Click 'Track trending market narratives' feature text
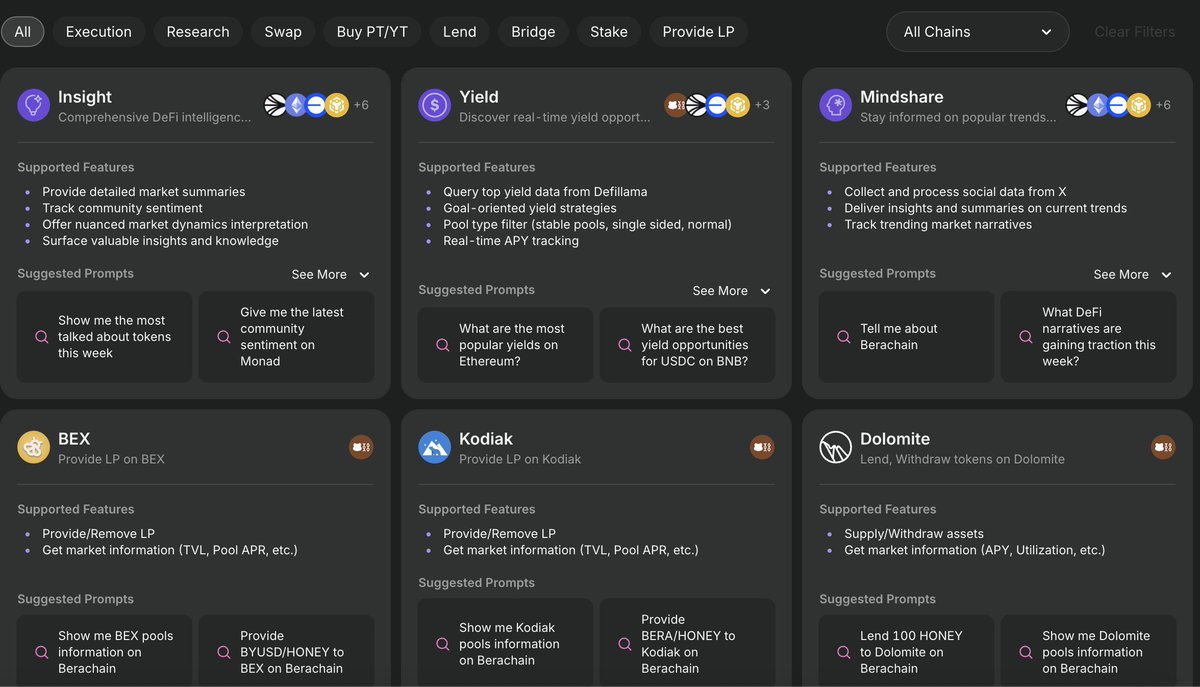This screenshot has width=1200, height=687. coord(938,224)
